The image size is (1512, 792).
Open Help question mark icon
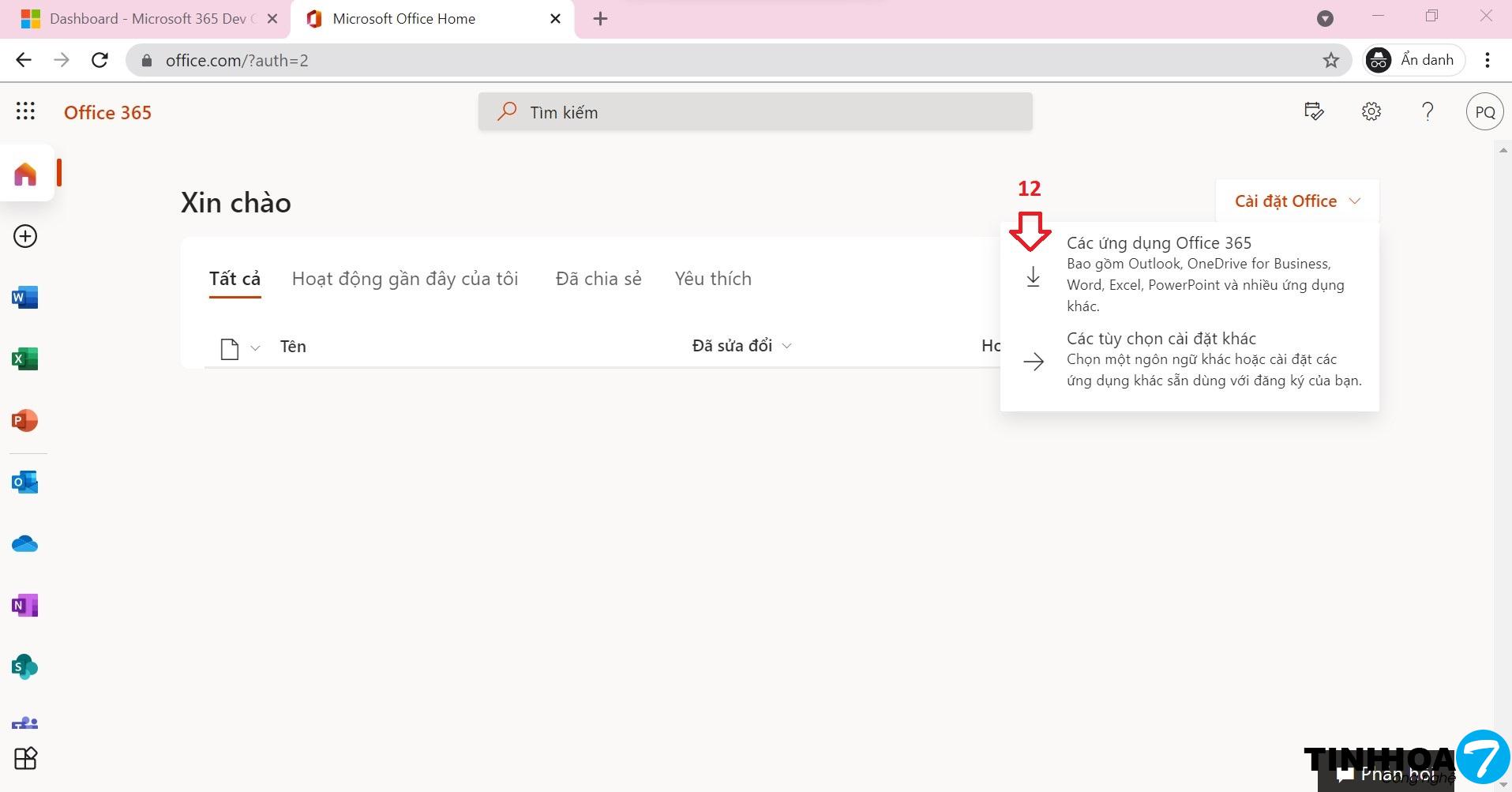pyautogui.click(x=1428, y=111)
